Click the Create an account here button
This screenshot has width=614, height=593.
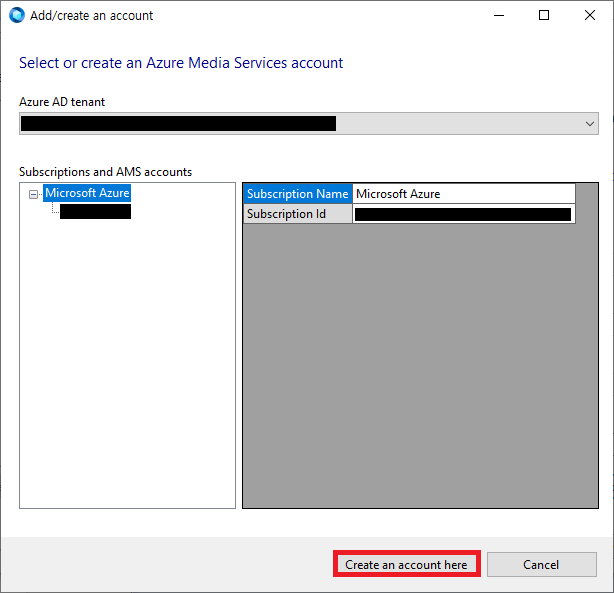point(406,564)
